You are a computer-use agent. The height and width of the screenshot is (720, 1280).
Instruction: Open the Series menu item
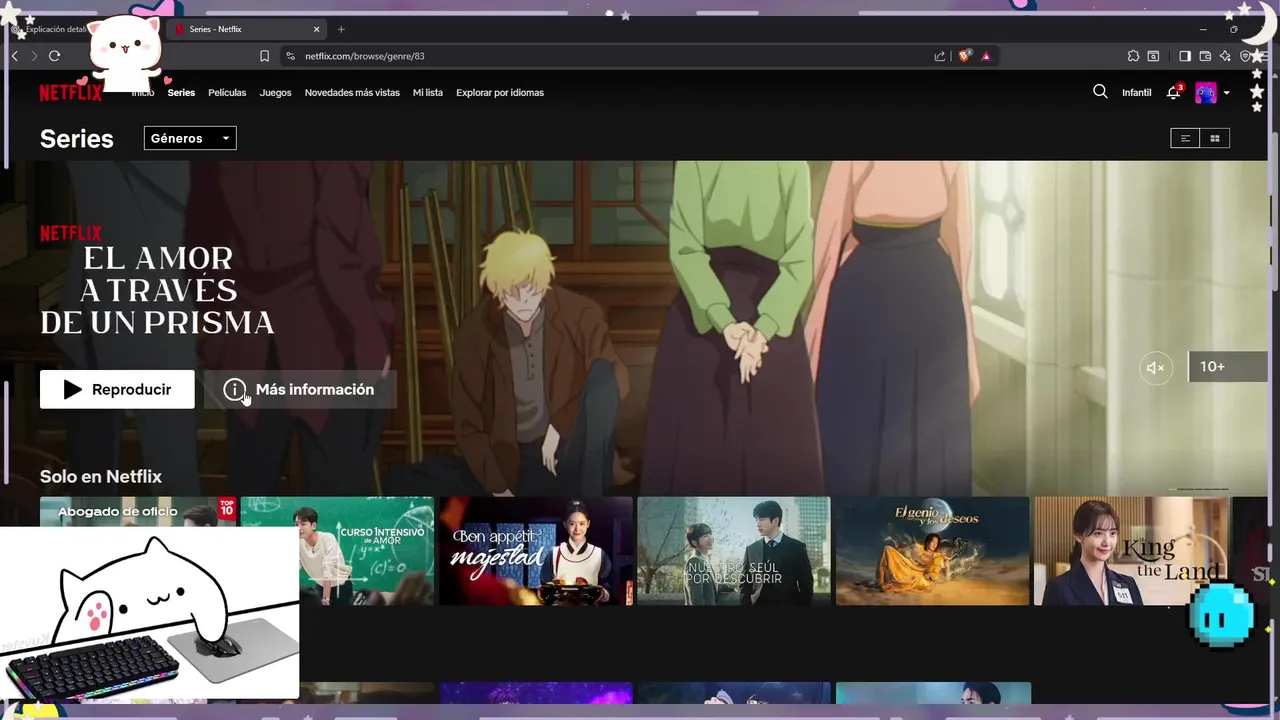(181, 92)
